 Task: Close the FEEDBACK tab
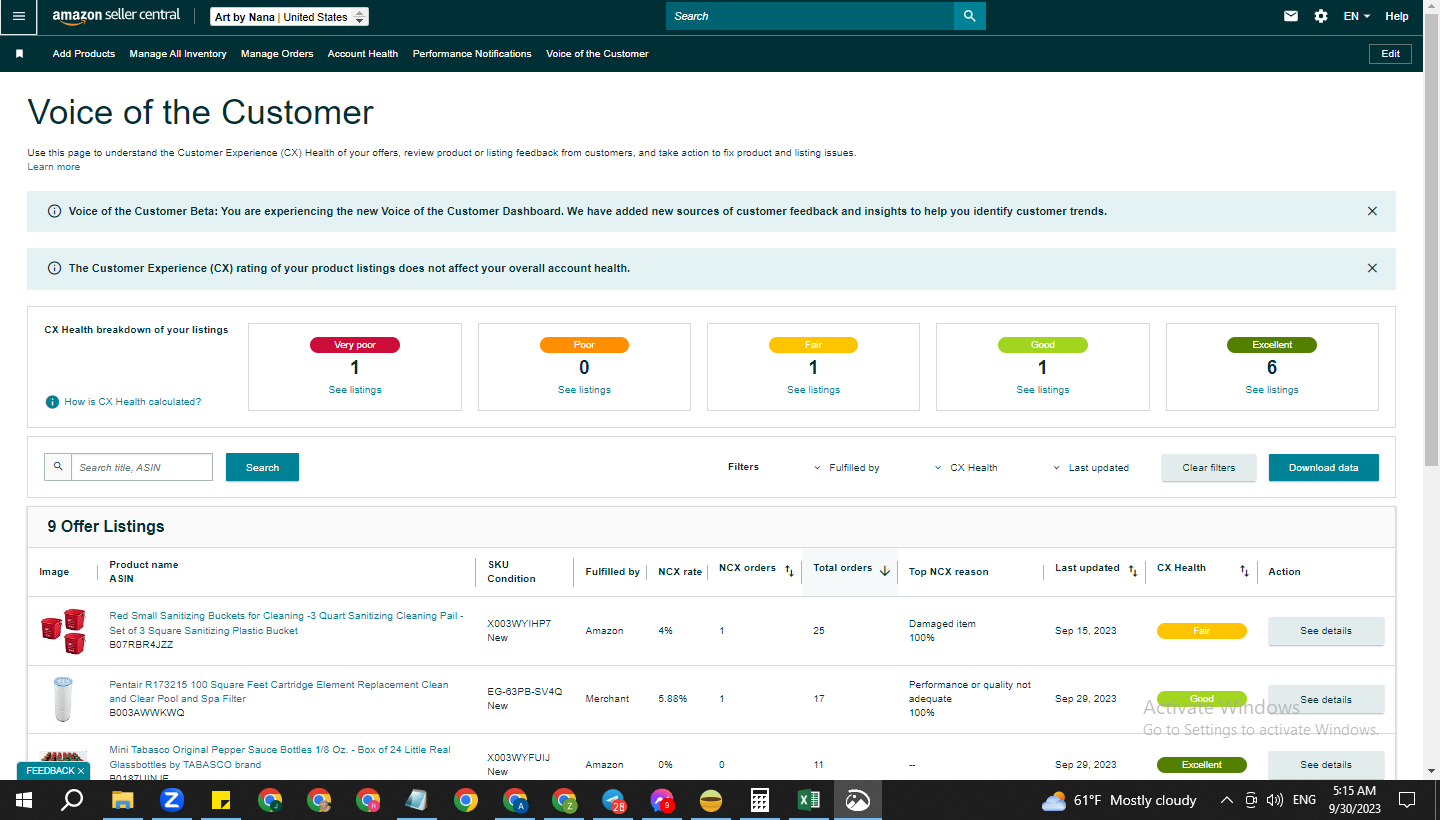coord(81,771)
